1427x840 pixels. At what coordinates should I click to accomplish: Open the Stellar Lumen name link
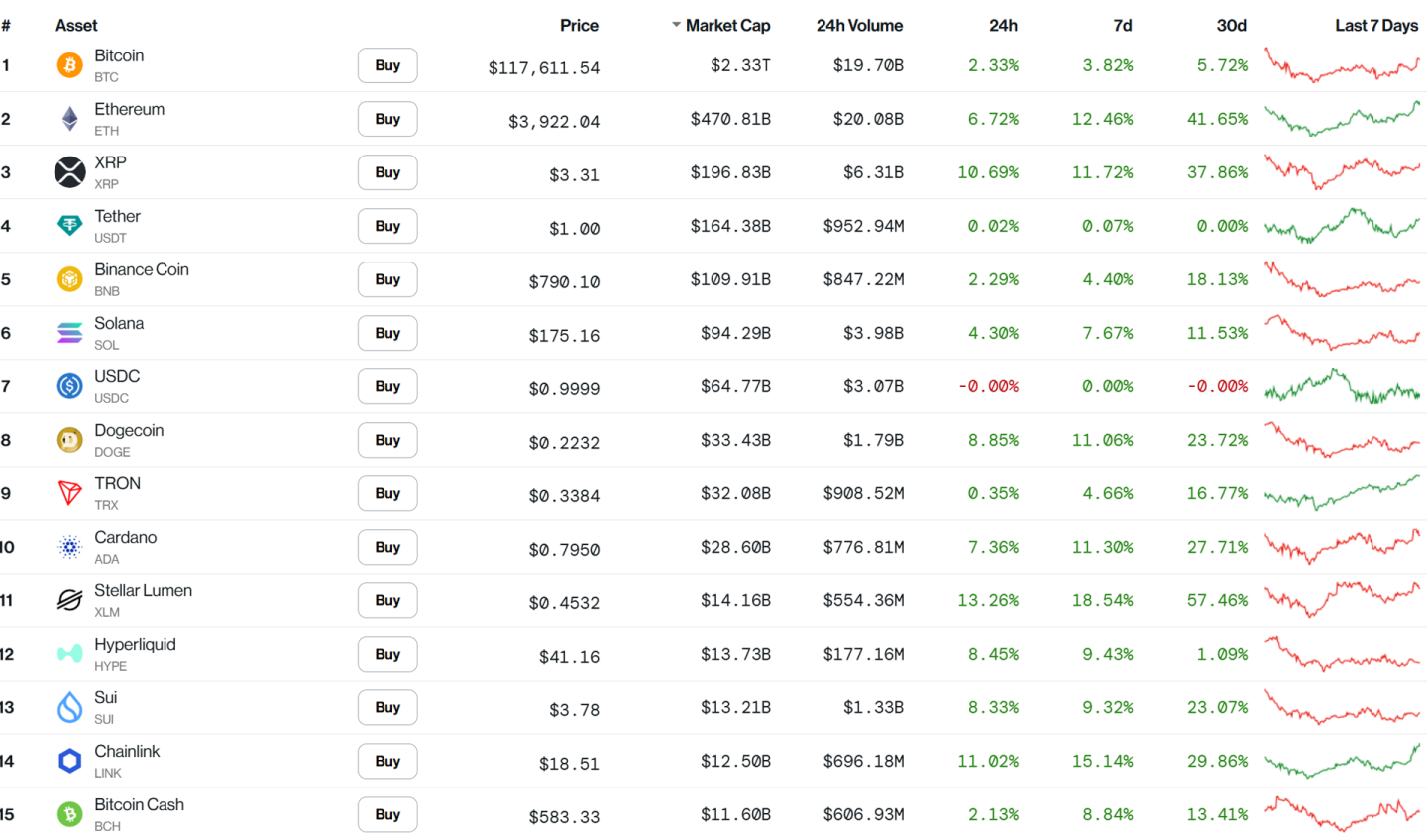(144, 590)
